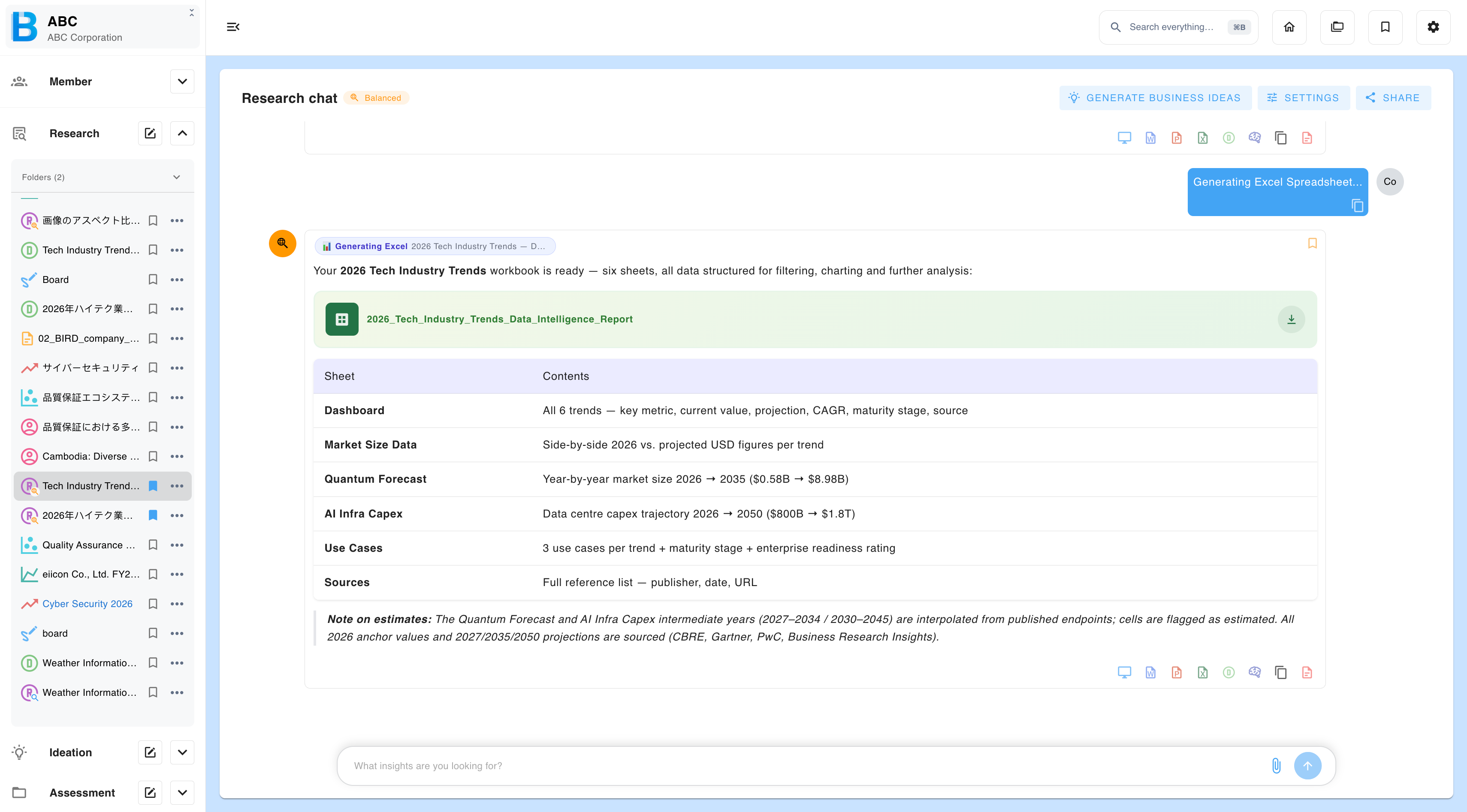Export workbook response to Excel below the note
The image size is (1467, 812).
coord(1203,673)
